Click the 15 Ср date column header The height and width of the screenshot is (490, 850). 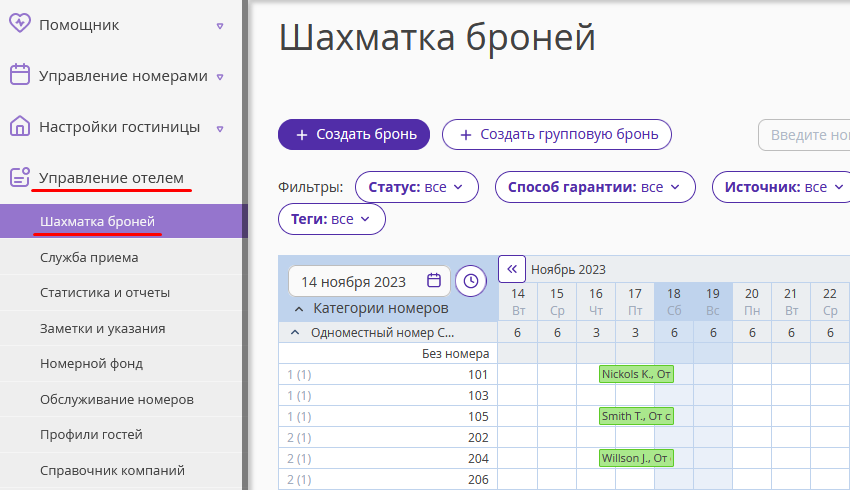coord(557,302)
